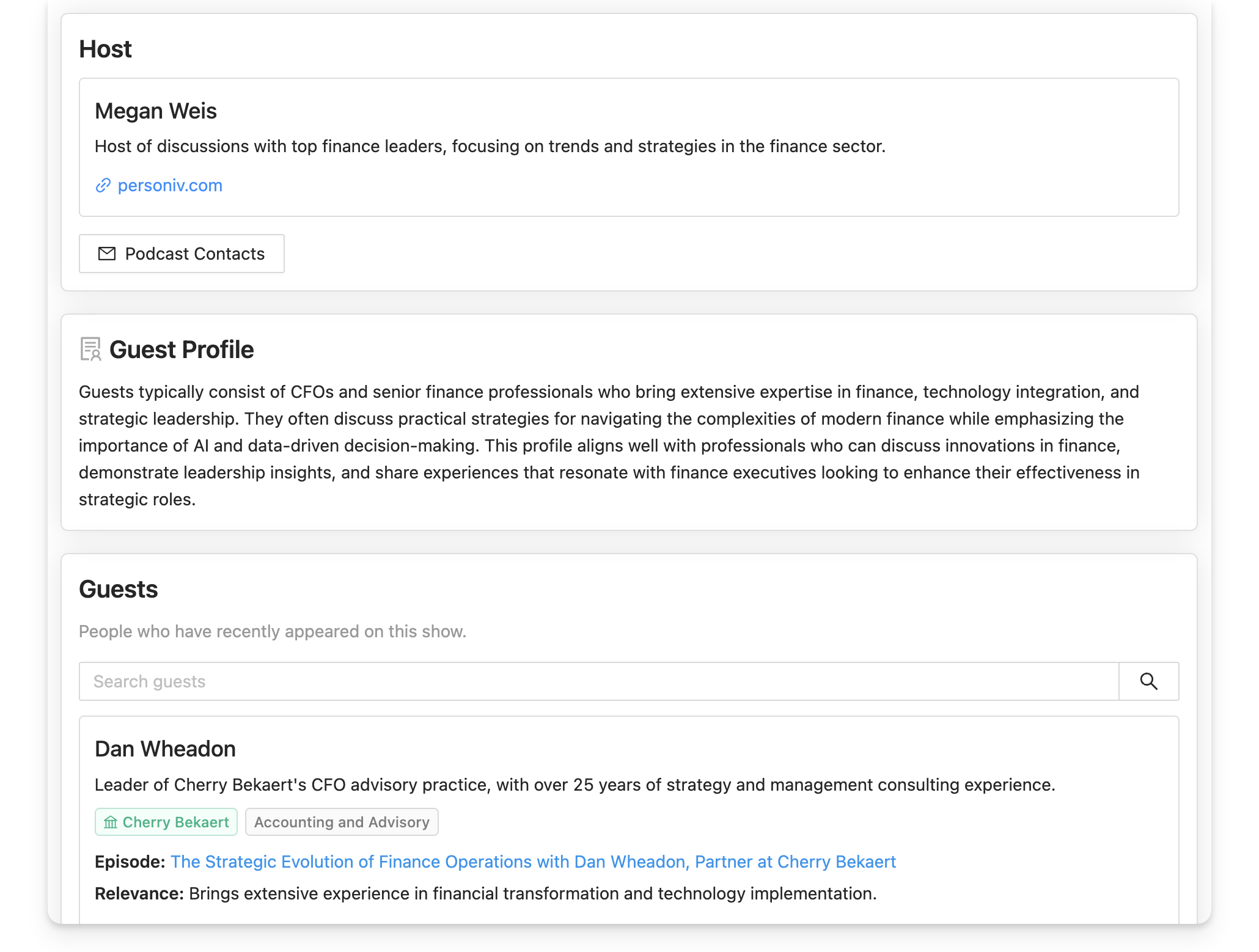Click the Relevance line under Dan Wheadon
Image resolution: width=1259 pixels, height=952 pixels.
click(x=485, y=893)
